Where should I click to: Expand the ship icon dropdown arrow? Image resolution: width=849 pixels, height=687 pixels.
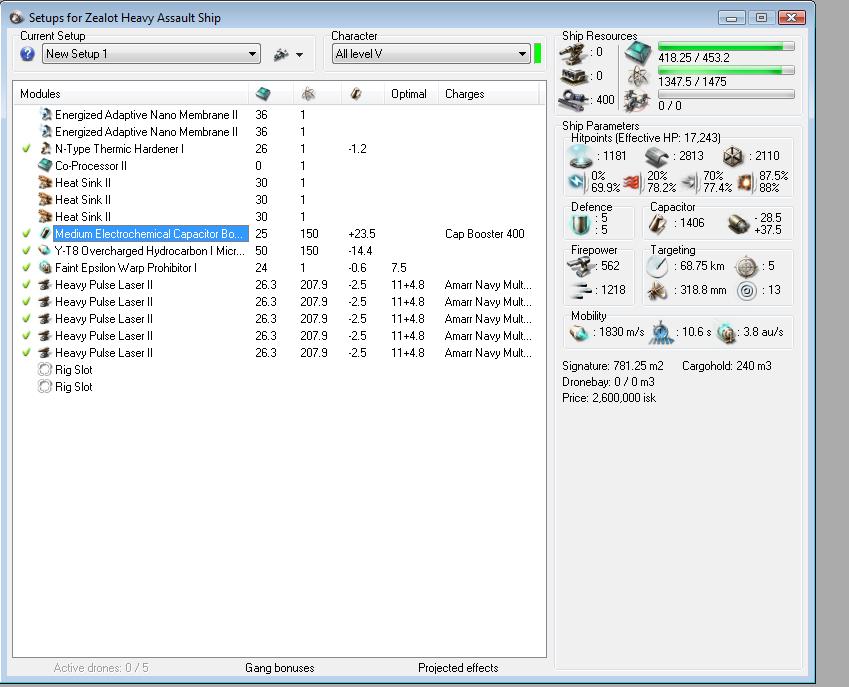click(299, 55)
